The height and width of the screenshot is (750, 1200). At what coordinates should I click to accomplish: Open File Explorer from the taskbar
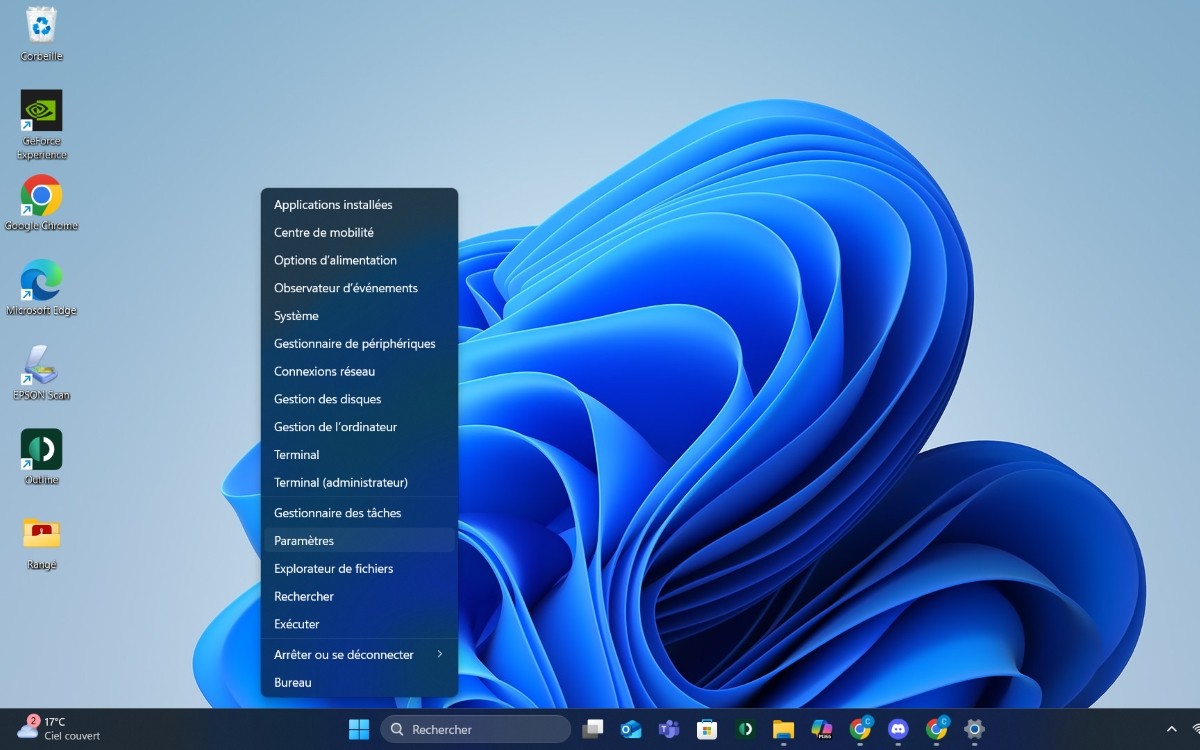pos(783,729)
